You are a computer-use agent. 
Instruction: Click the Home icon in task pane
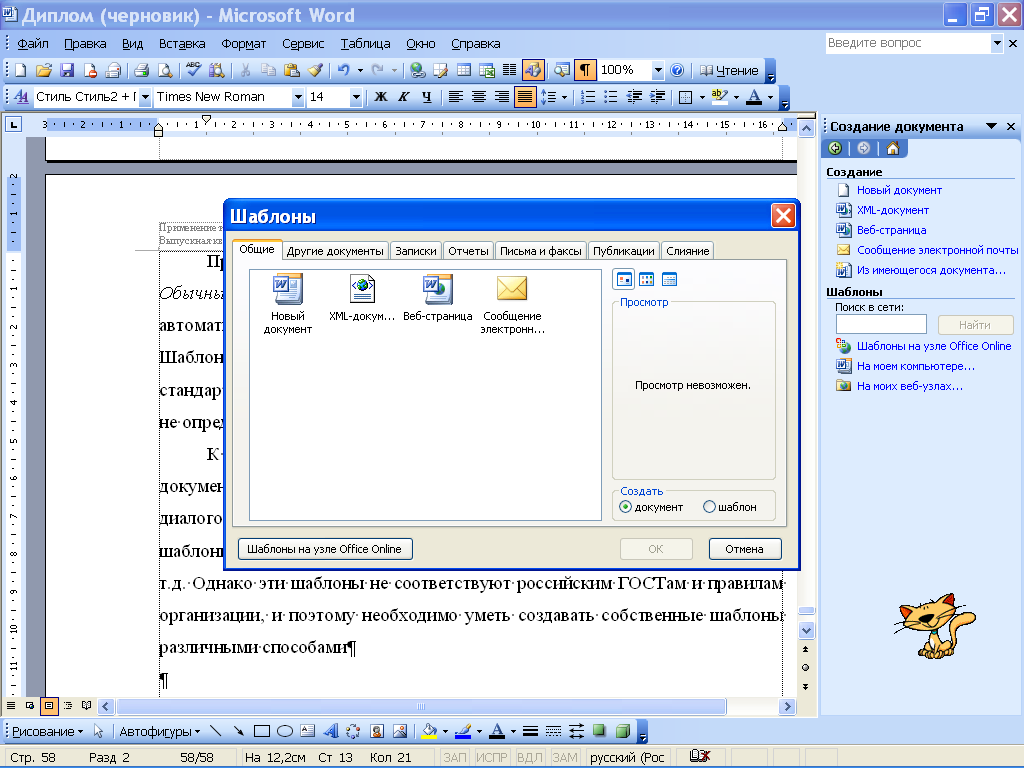pos(893,148)
